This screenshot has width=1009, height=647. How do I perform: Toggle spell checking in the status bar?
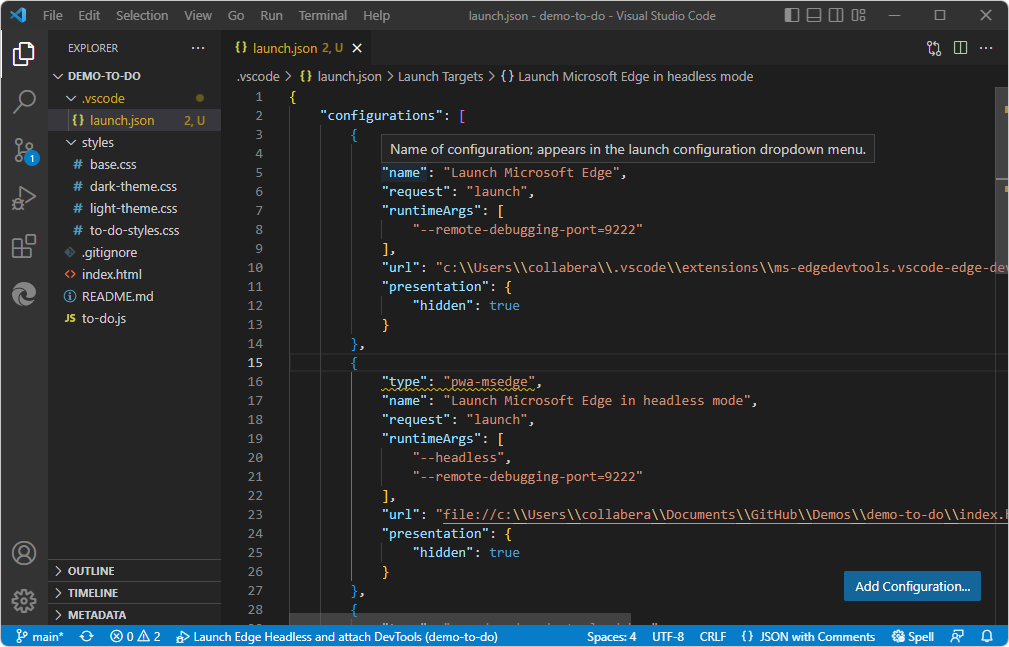tap(912, 636)
